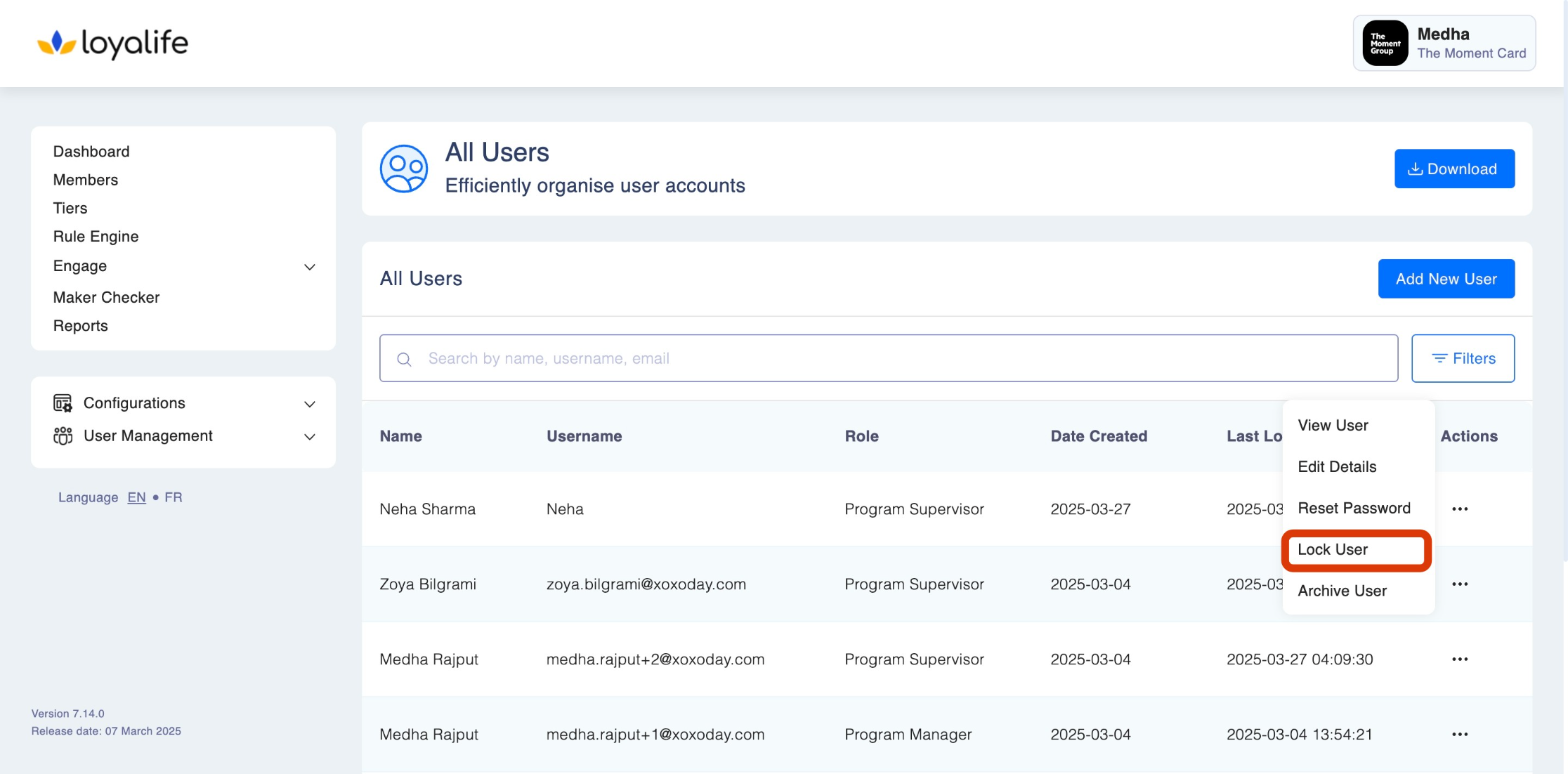Open actions menu for medha.rajput+2 row
The height and width of the screenshot is (774, 1568).
(x=1460, y=660)
